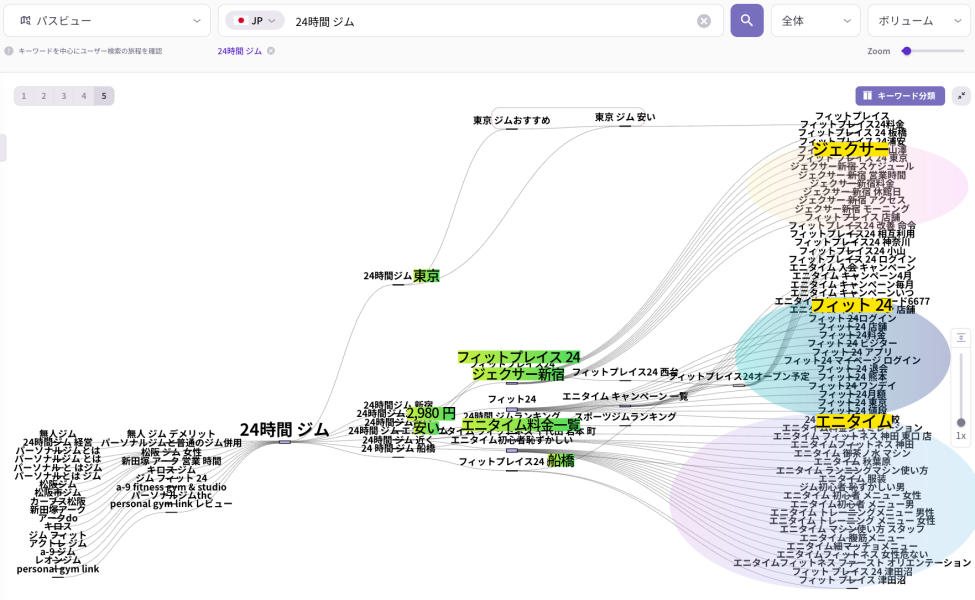Open the 全体 filter dropdown
The image size is (975, 600).
click(x=815, y=21)
